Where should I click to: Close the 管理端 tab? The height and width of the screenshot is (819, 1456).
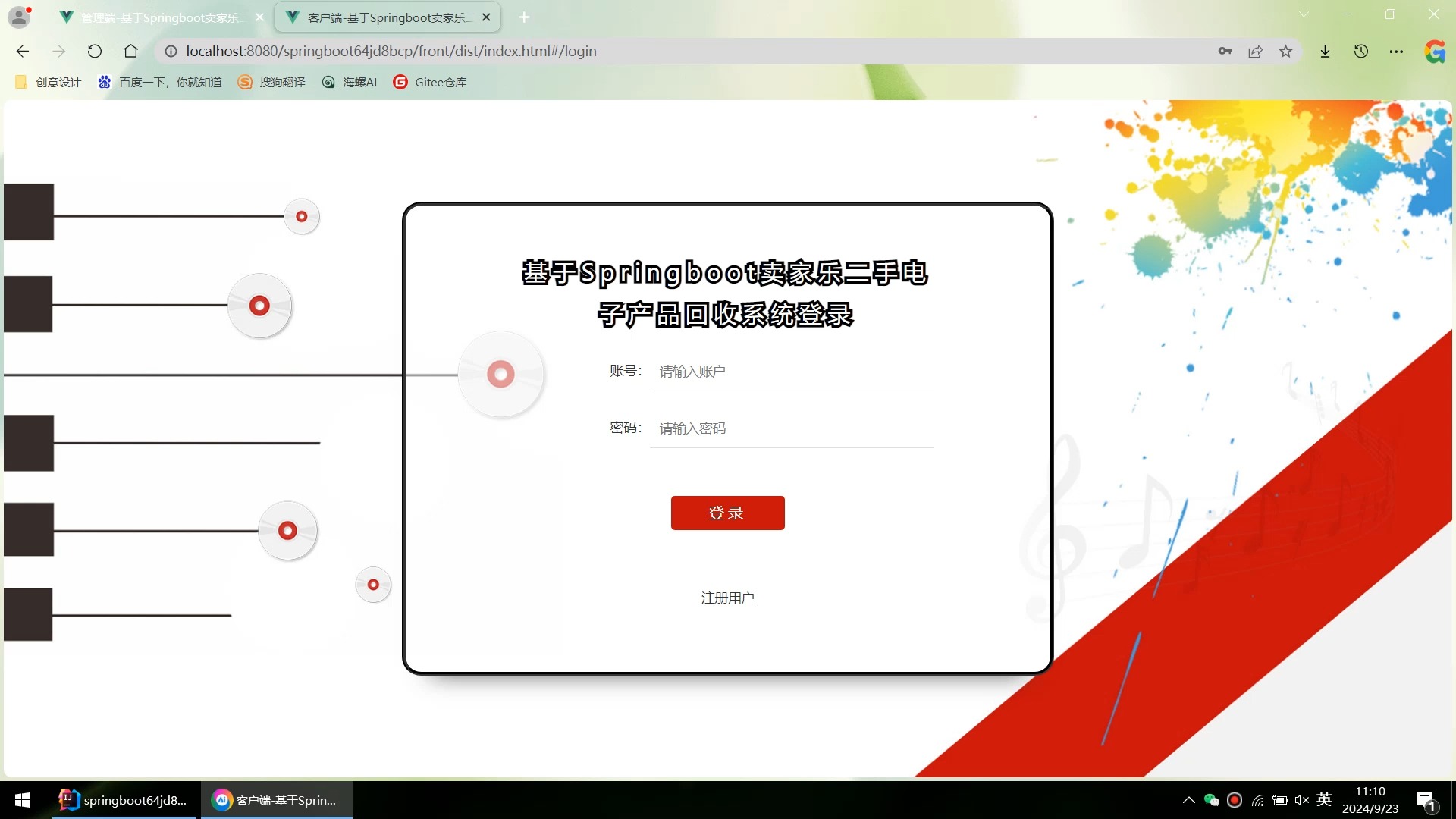[259, 17]
